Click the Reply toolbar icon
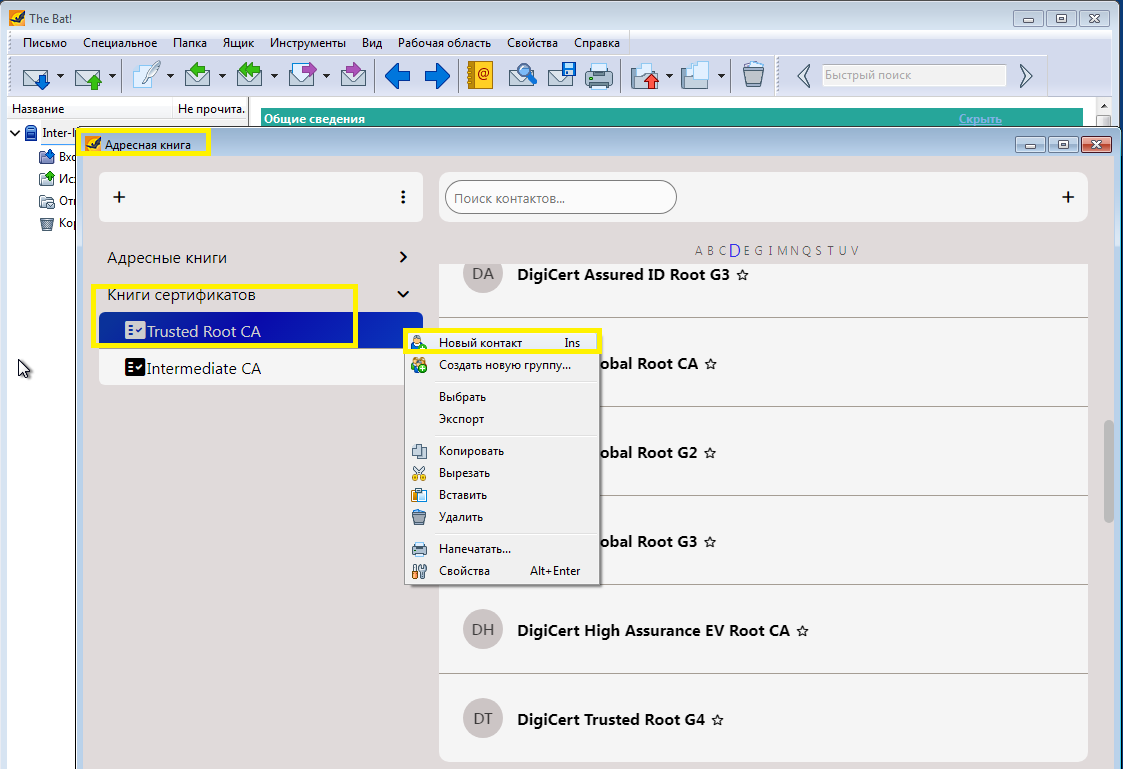This screenshot has width=1123, height=769. click(198, 75)
